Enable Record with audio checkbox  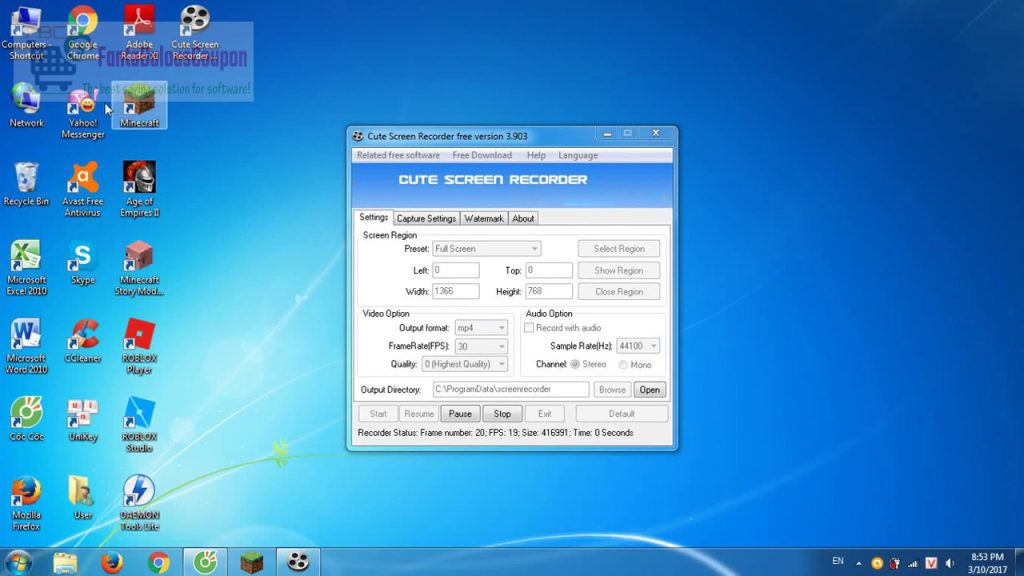[529, 328]
